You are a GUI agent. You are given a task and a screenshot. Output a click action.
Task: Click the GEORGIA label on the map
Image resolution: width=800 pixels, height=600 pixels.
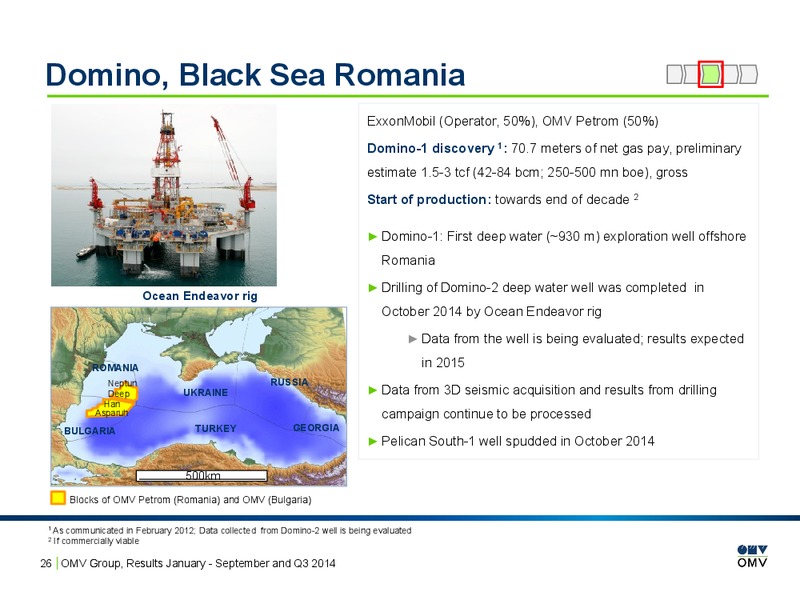316,428
